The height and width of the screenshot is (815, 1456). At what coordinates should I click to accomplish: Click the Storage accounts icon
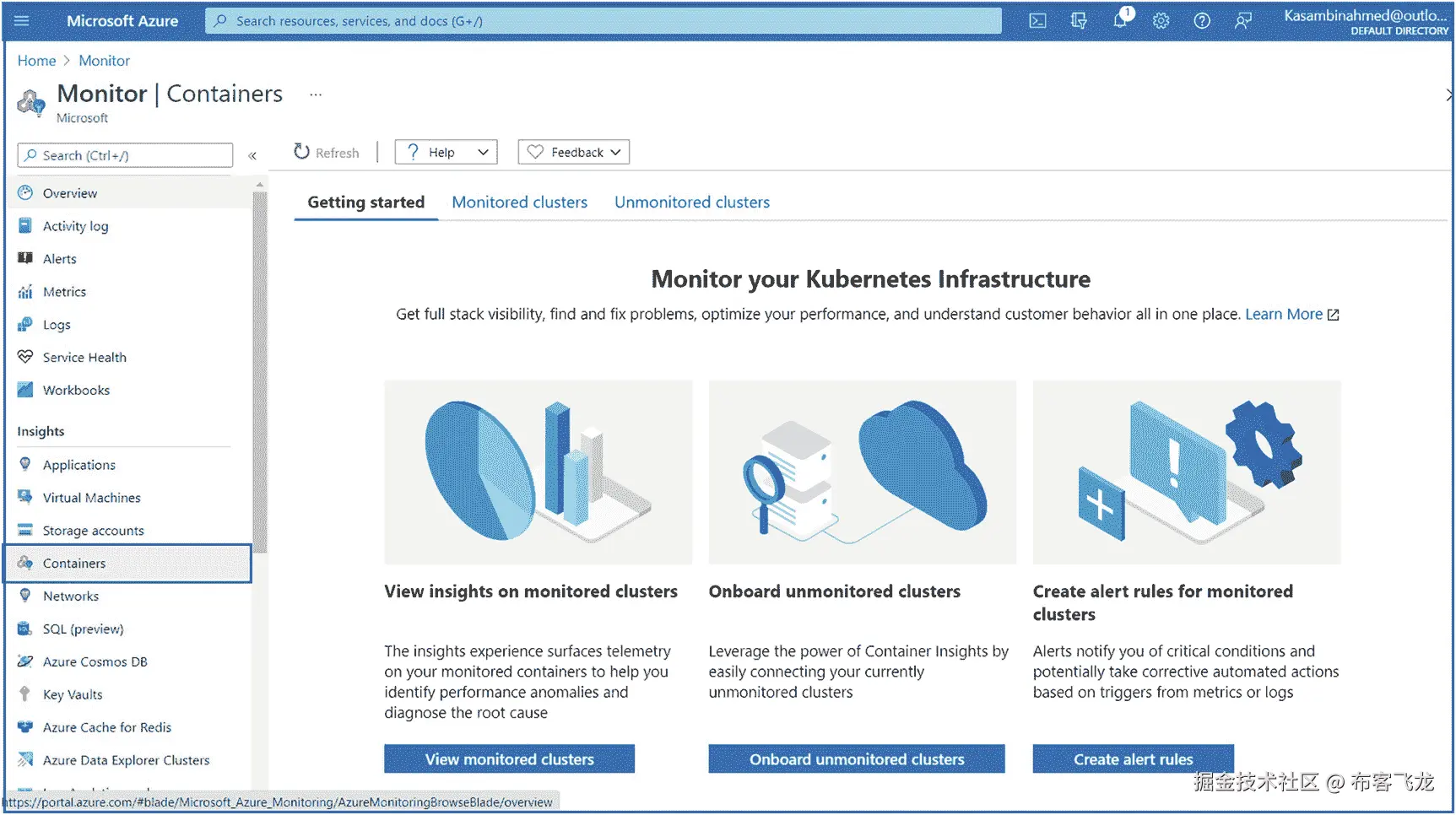tap(25, 530)
